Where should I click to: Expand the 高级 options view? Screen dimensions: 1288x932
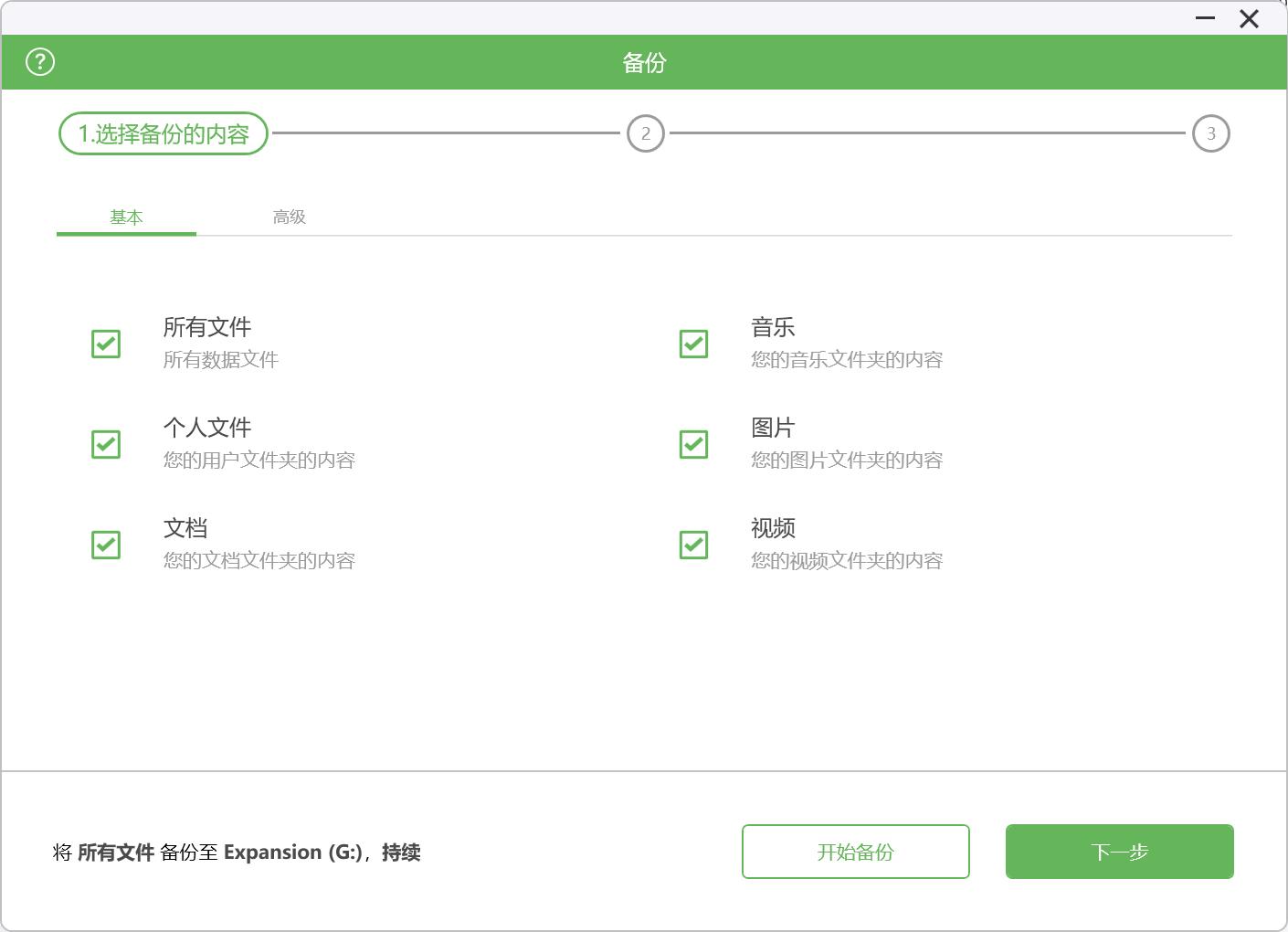(x=289, y=217)
